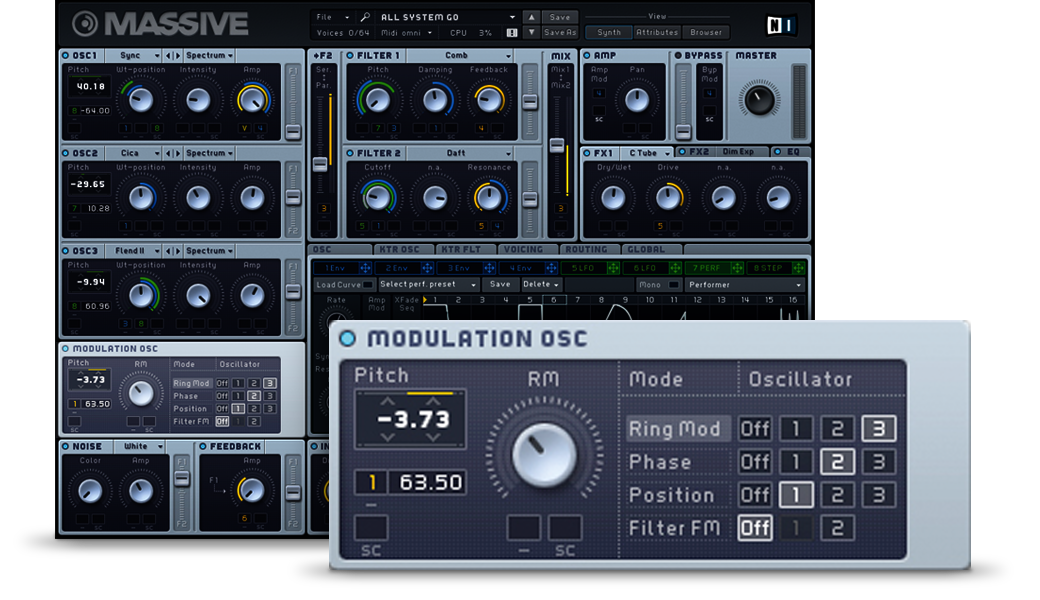Open the File dropdown menu
Screen dimensions: 1040x600
(x=332, y=17)
